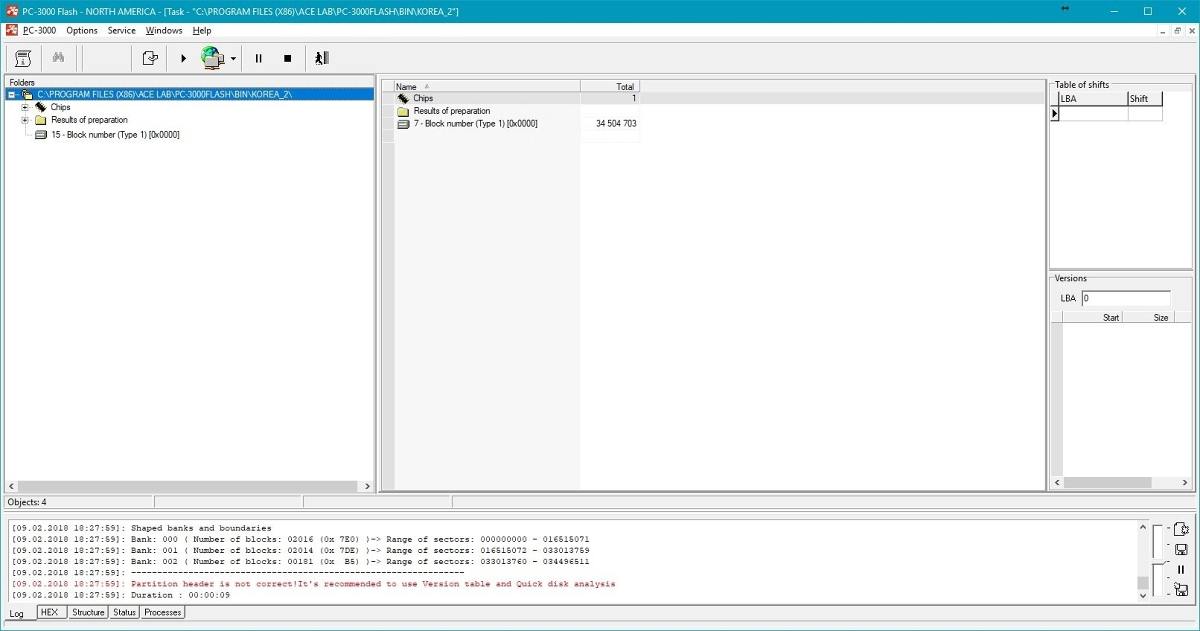Click the log scrollbar up arrow
1200x631 pixels.
click(x=1144, y=527)
